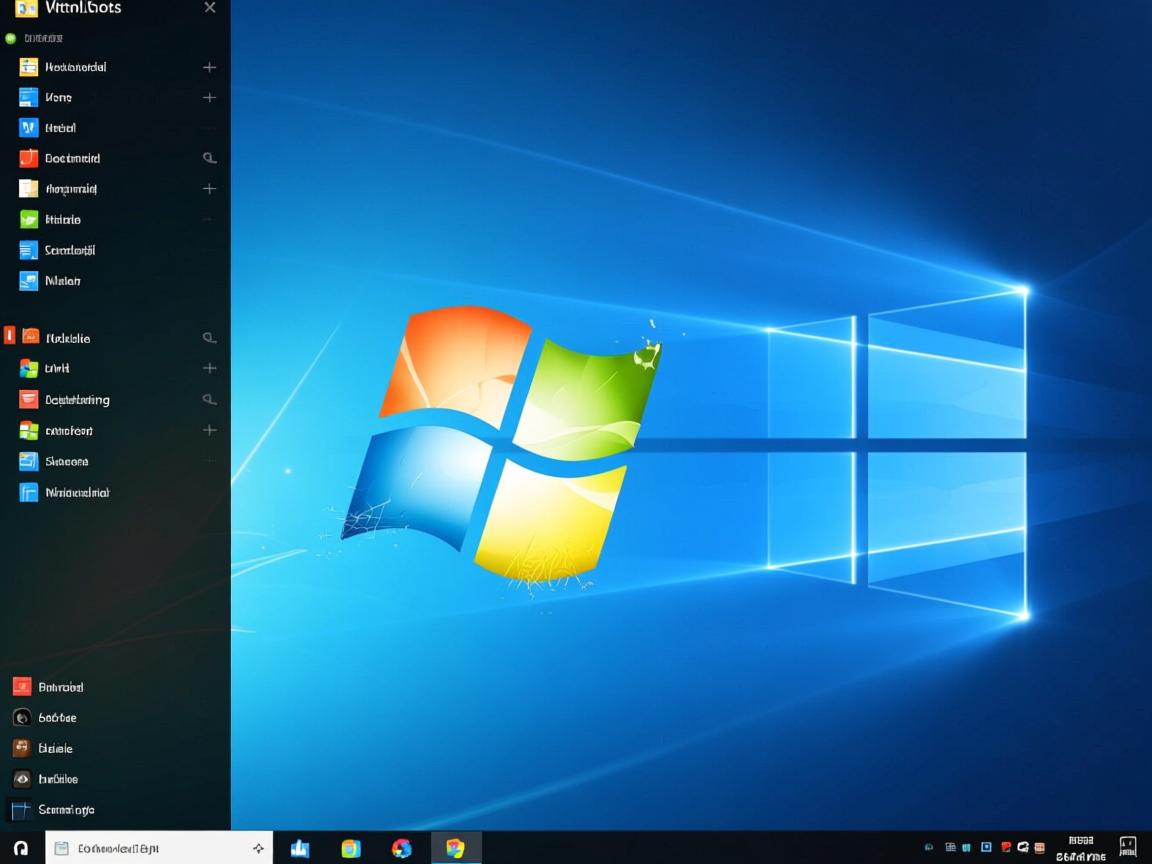Screen dimensions: 1152x864
Task: Click the Task View icon next to search box
Action: pos(256,846)
